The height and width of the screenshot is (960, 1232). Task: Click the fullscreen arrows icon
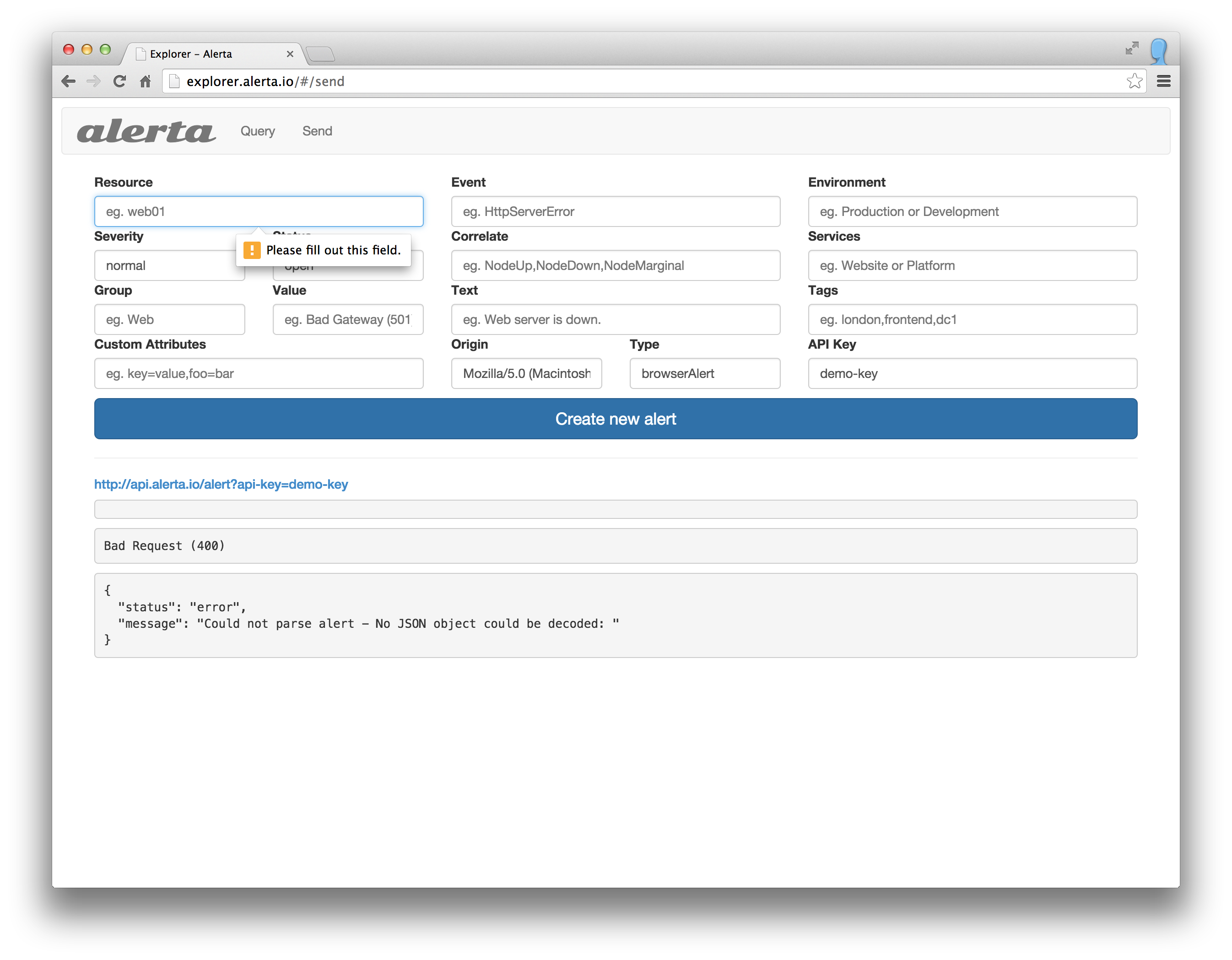[1132, 49]
